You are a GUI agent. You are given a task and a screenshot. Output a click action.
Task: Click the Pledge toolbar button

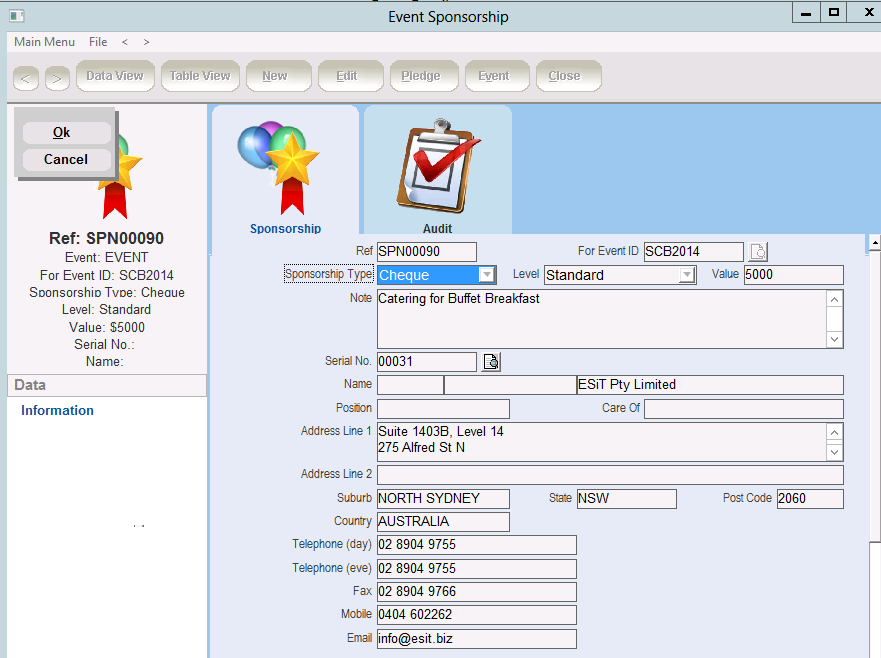tap(421, 76)
